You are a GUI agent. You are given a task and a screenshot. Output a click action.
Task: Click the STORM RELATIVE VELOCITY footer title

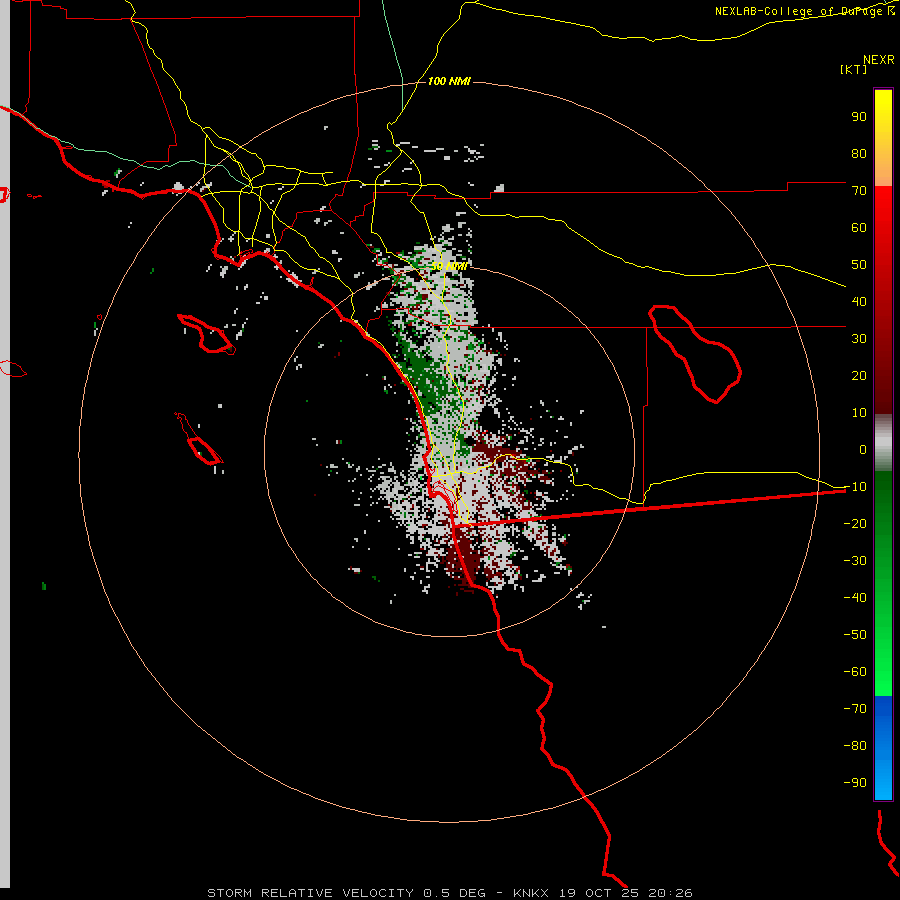310,893
